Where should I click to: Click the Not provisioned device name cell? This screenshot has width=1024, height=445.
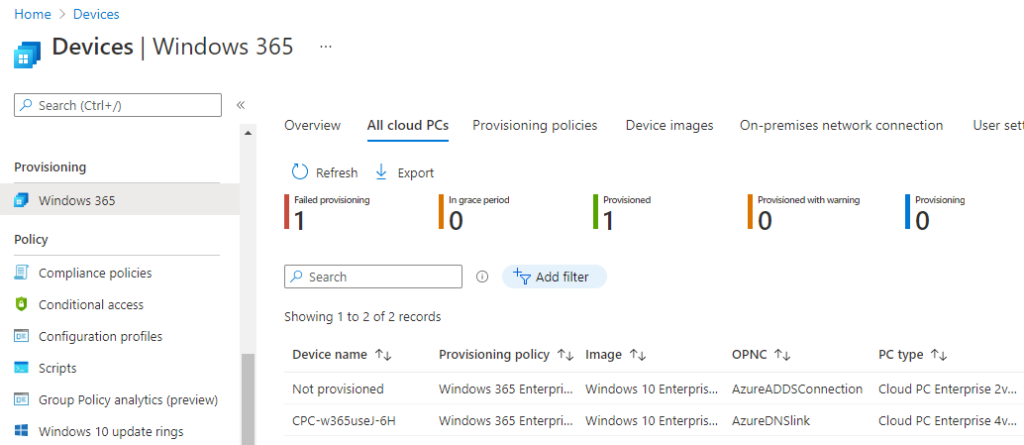(338, 389)
